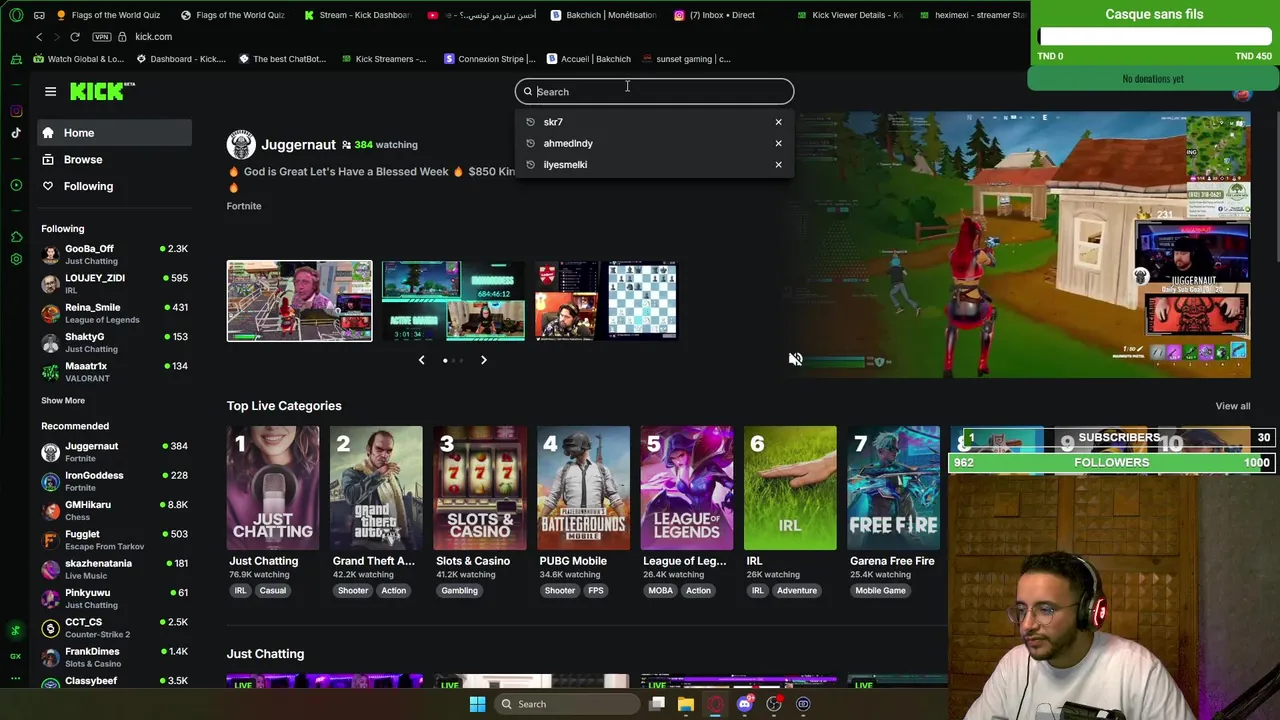The height and width of the screenshot is (720, 1280).
Task: Open PUBG Mobile category card
Action: 584,488
